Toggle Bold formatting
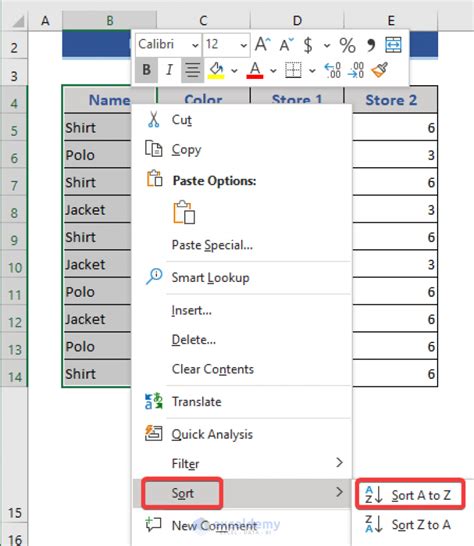474x546 pixels. (146, 70)
